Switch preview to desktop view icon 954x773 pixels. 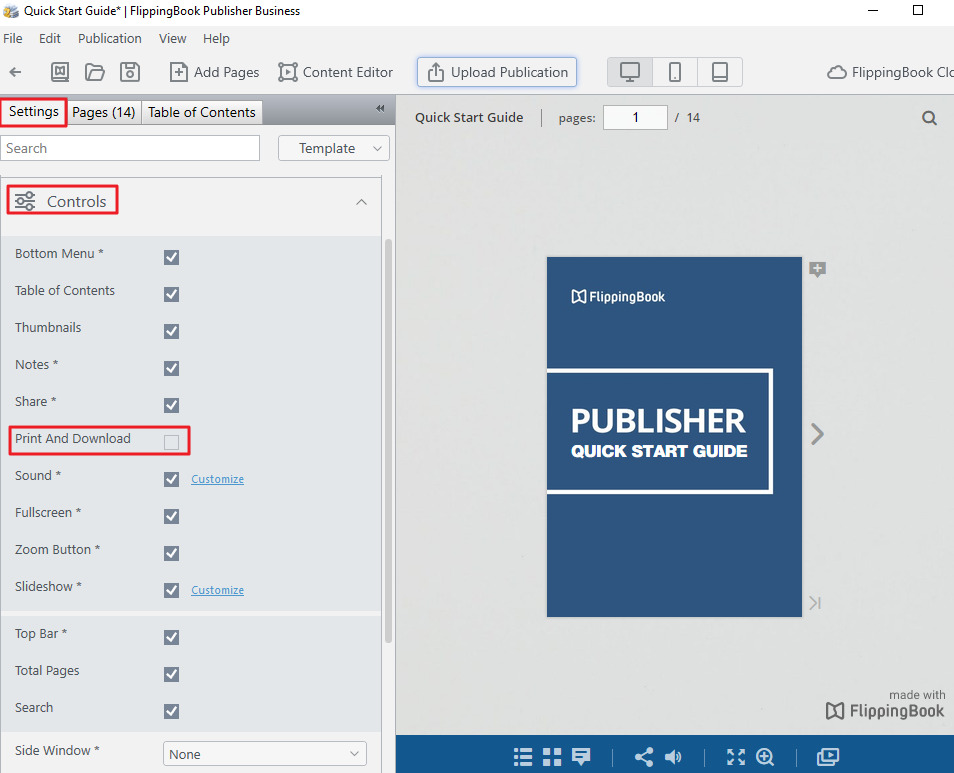pyautogui.click(x=630, y=72)
